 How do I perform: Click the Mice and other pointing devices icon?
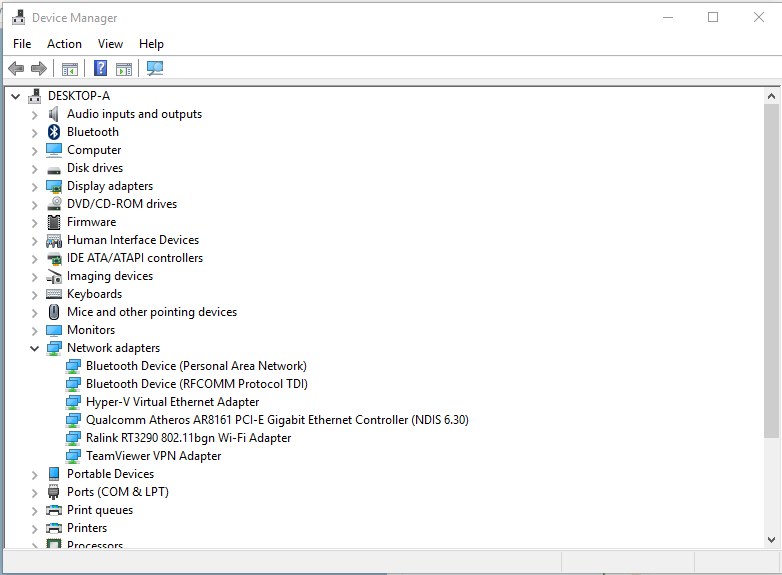pyautogui.click(x=54, y=312)
